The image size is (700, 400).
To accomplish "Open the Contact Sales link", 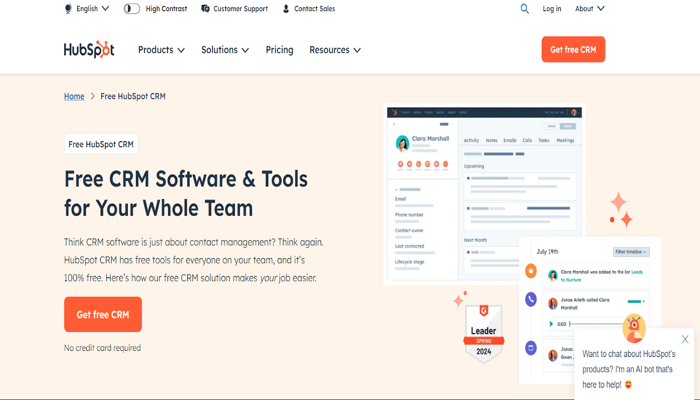I will pyautogui.click(x=314, y=8).
